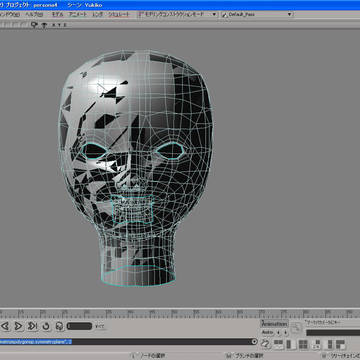Open the モデル (Model) module menu
This screenshot has height=360, width=360.
point(58,15)
